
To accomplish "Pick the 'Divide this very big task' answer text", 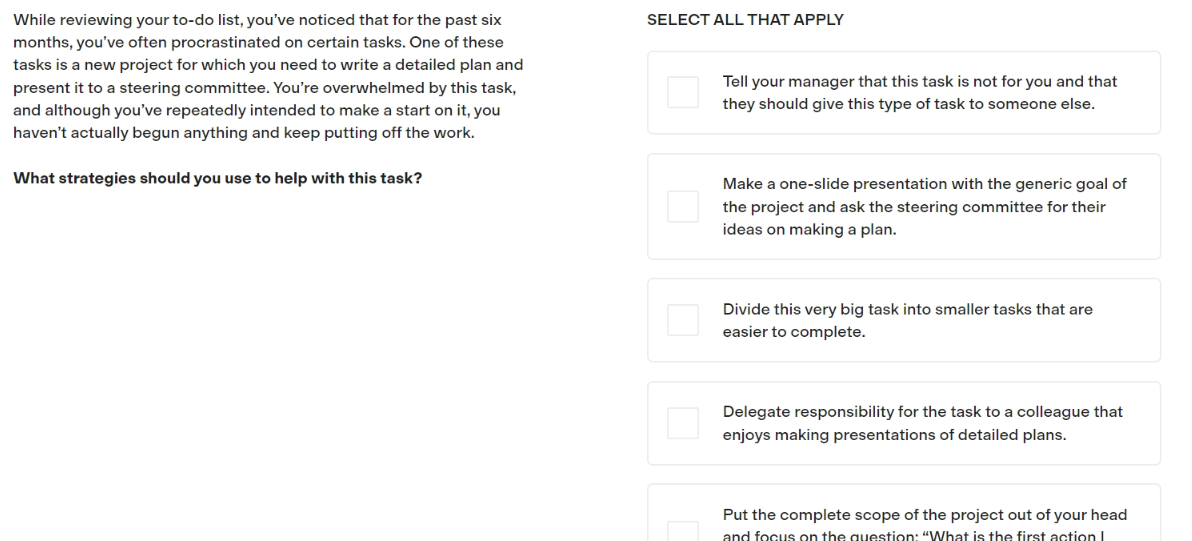I will (908, 321).
